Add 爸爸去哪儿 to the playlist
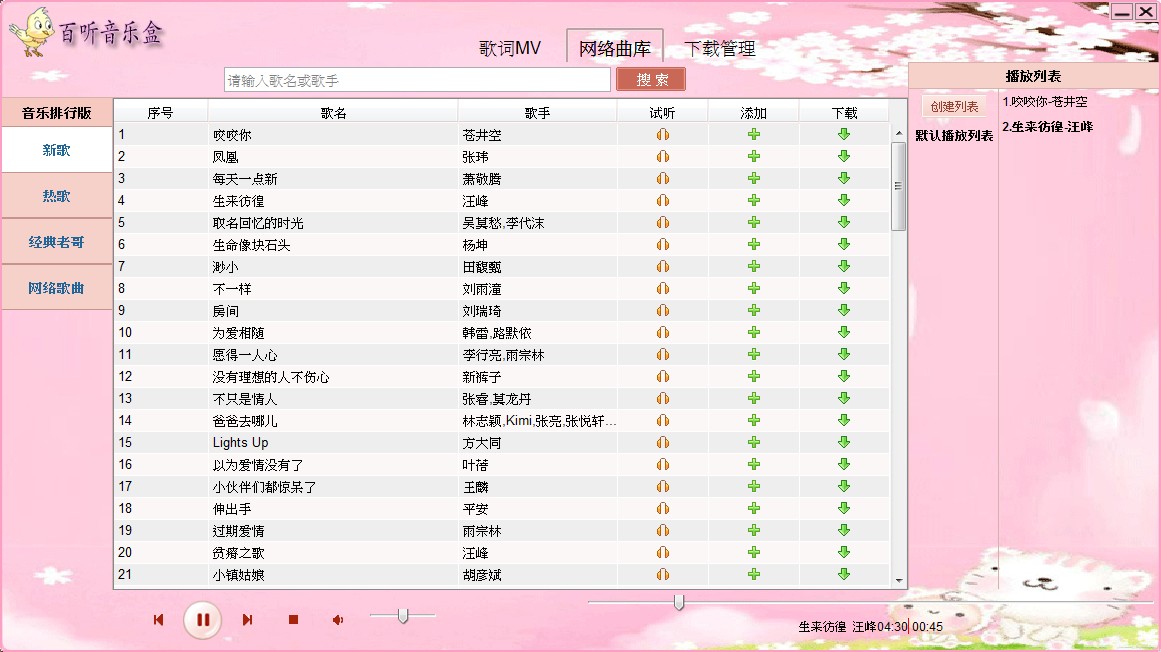This screenshot has width=1161, height=652. [754, 420]
